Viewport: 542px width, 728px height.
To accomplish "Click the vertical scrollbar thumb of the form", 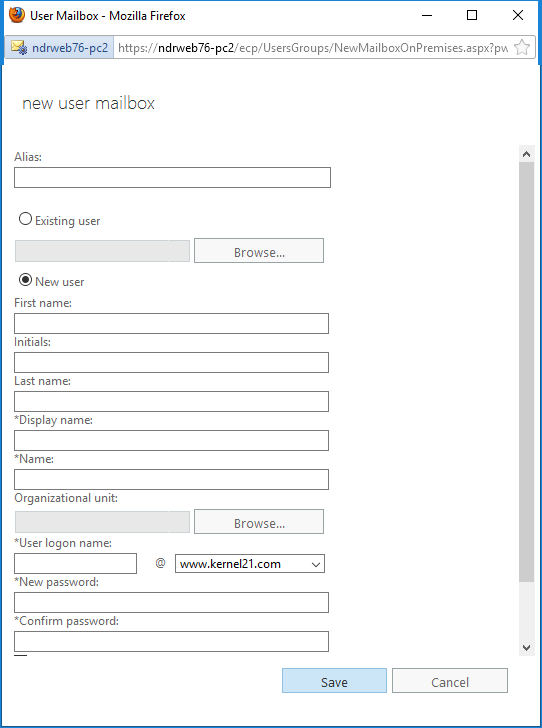I will click(526, 371).
